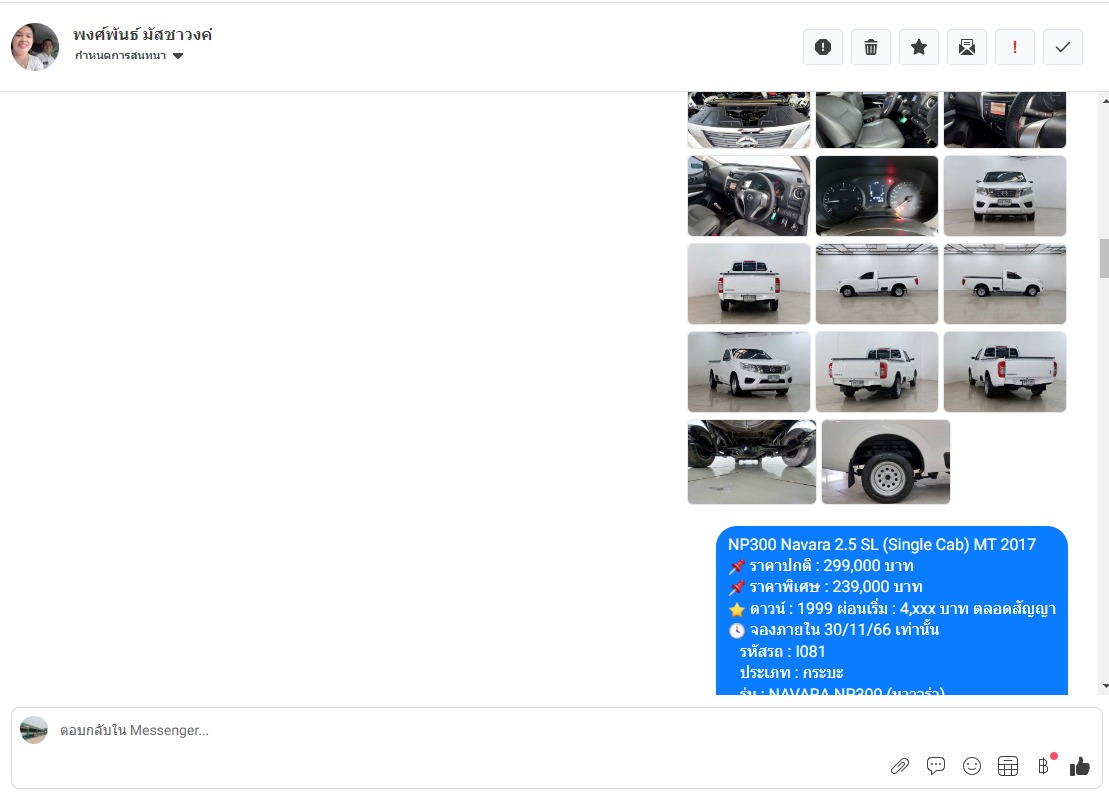Viewport: 1109px width, 794px height.
Task: Expand the กำหนดการสนทนา dropdown
Action: click(x=129, y=56)
